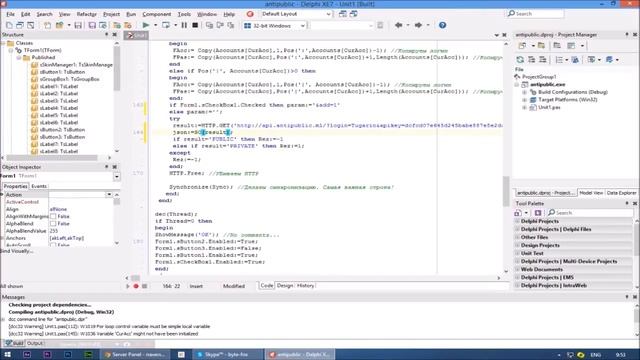
Task: Select sGroupBox1: TsGroupBox in Structure tree
Action: (69, 79)
